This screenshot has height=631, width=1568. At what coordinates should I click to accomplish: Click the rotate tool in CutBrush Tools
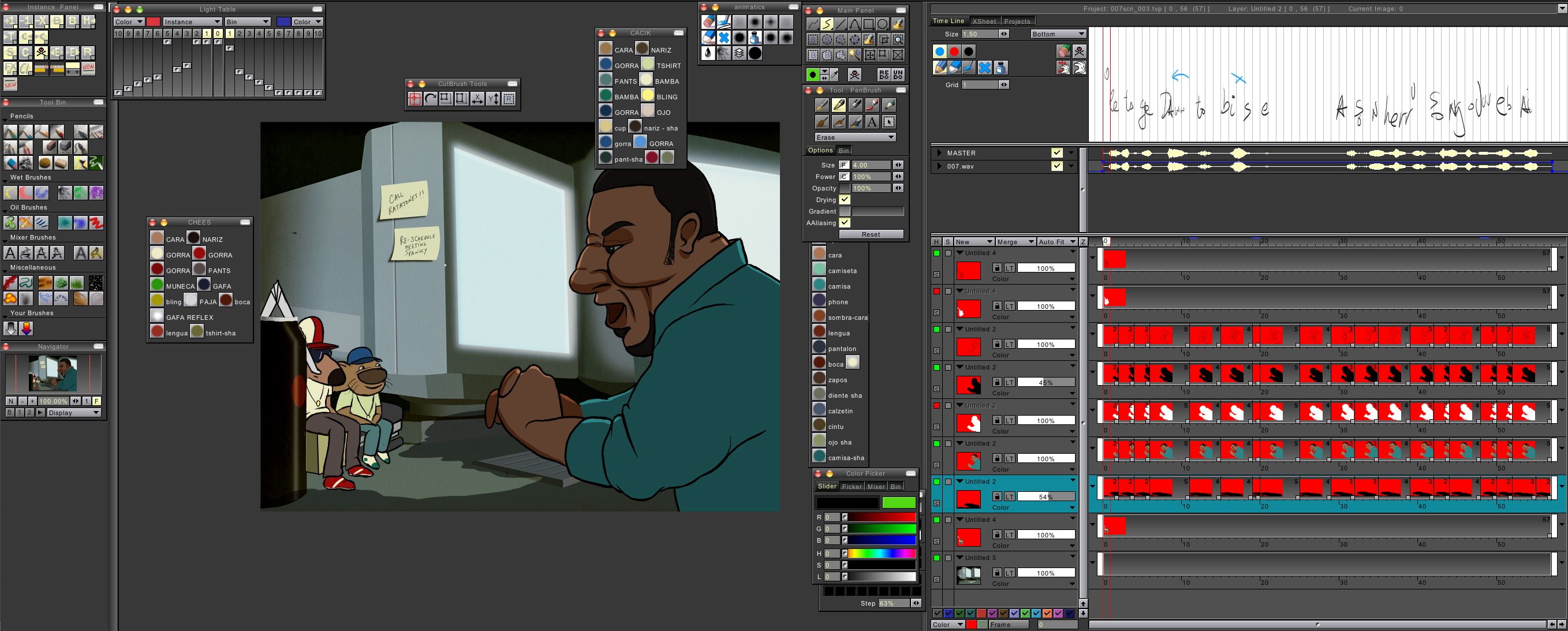(x=430, y=99)
